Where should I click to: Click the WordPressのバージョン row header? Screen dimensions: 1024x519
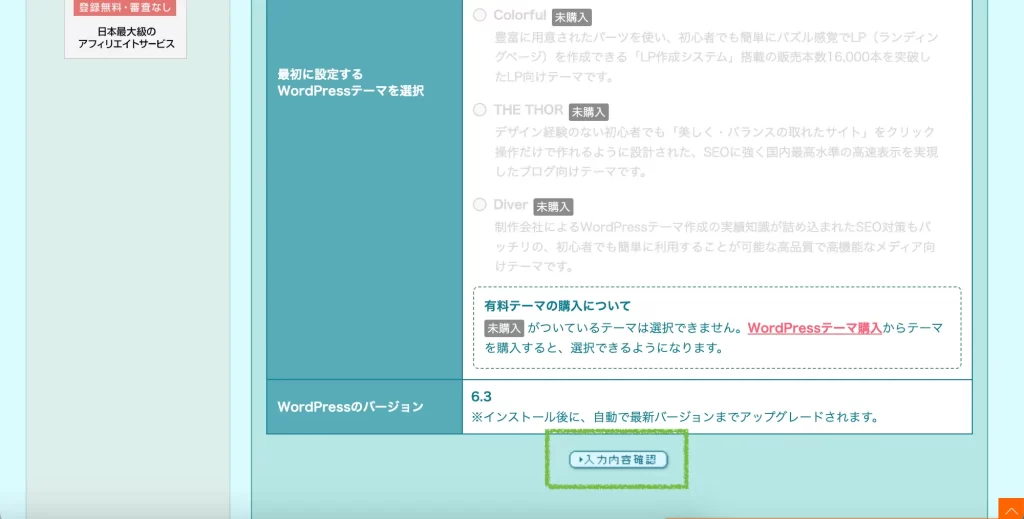350,407
